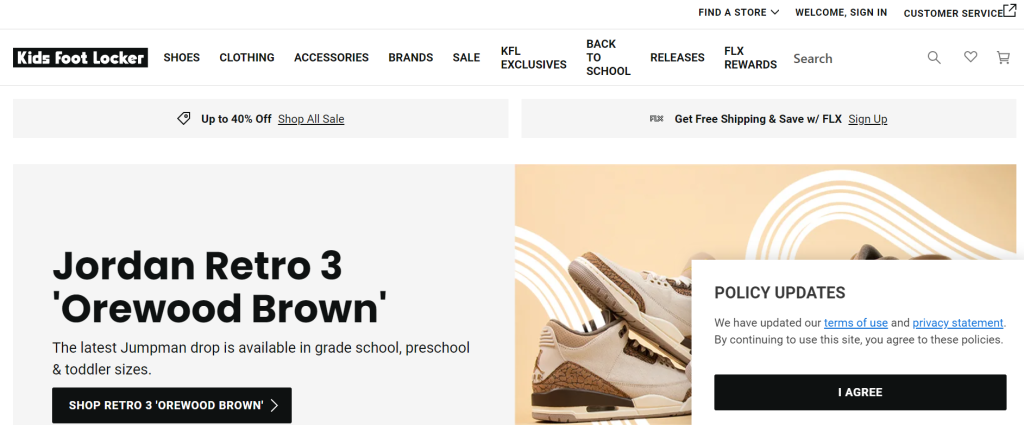Click the FLX logo icon

(x=656, y=119)
